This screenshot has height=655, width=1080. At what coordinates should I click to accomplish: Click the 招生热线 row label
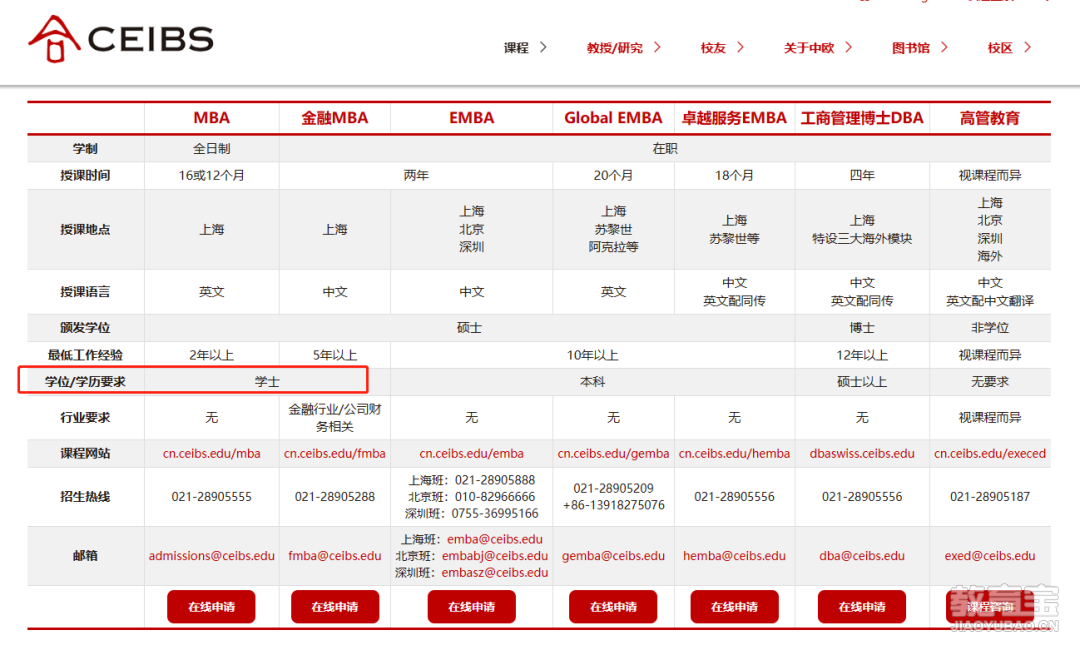tap(85, 497)
